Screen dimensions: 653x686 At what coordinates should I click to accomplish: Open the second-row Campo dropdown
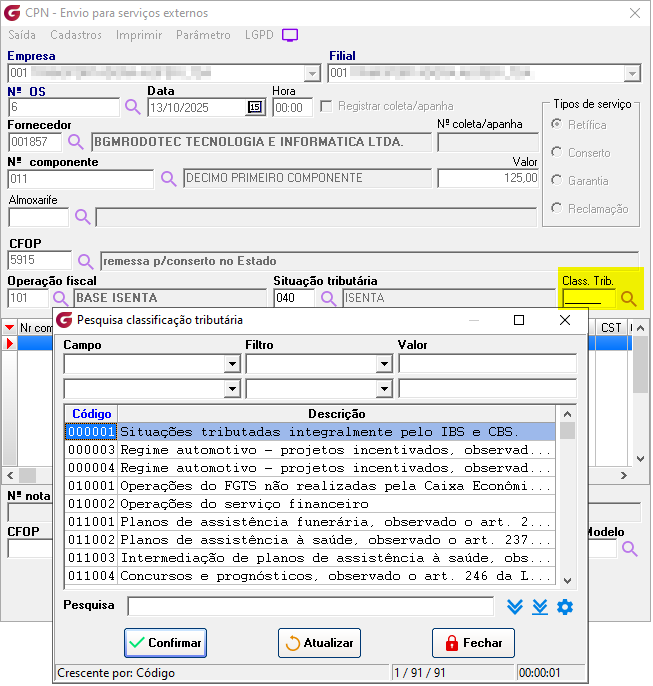tap(232, 389)
